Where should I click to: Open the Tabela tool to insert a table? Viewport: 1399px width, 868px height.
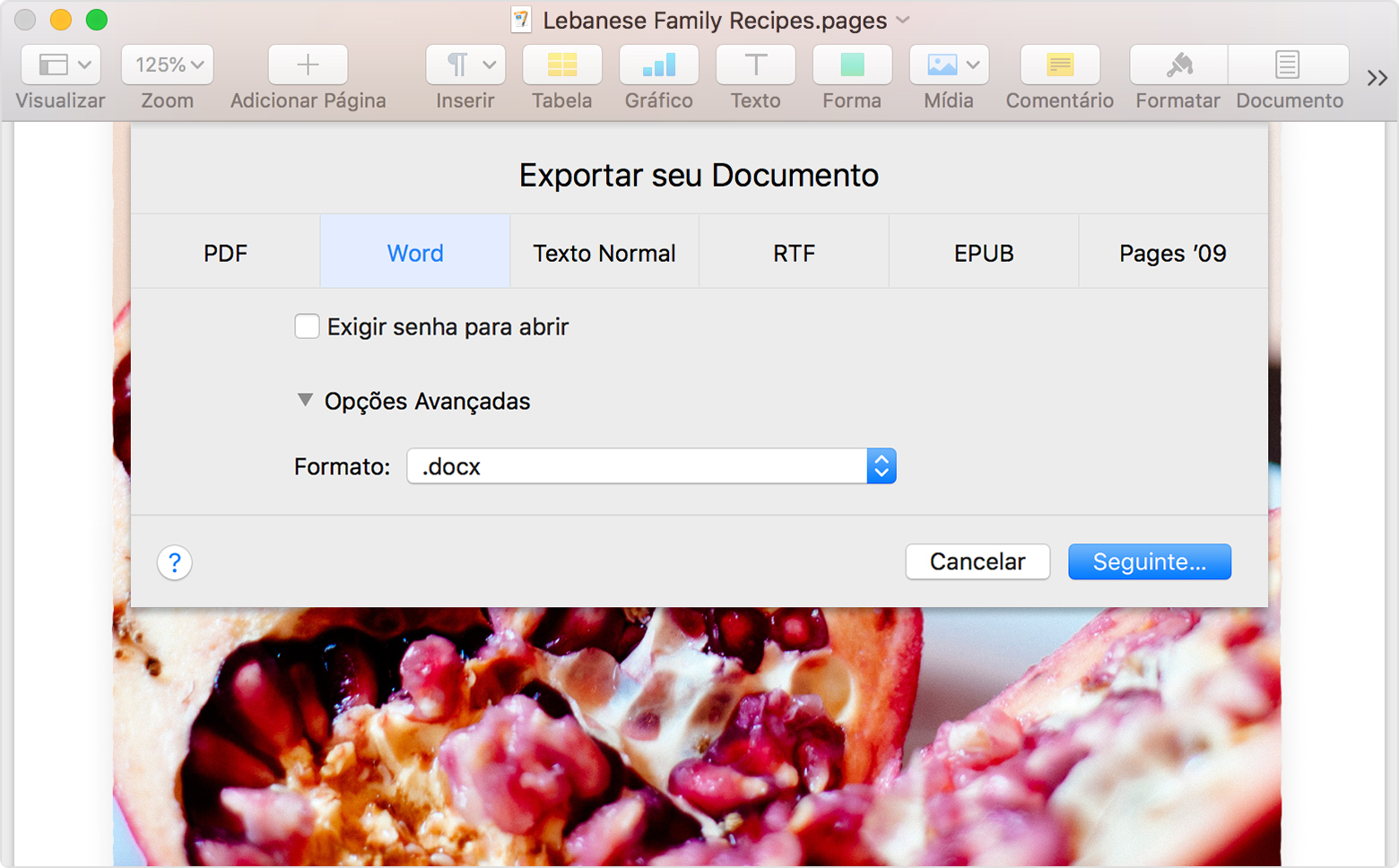[x=561, y=65]
